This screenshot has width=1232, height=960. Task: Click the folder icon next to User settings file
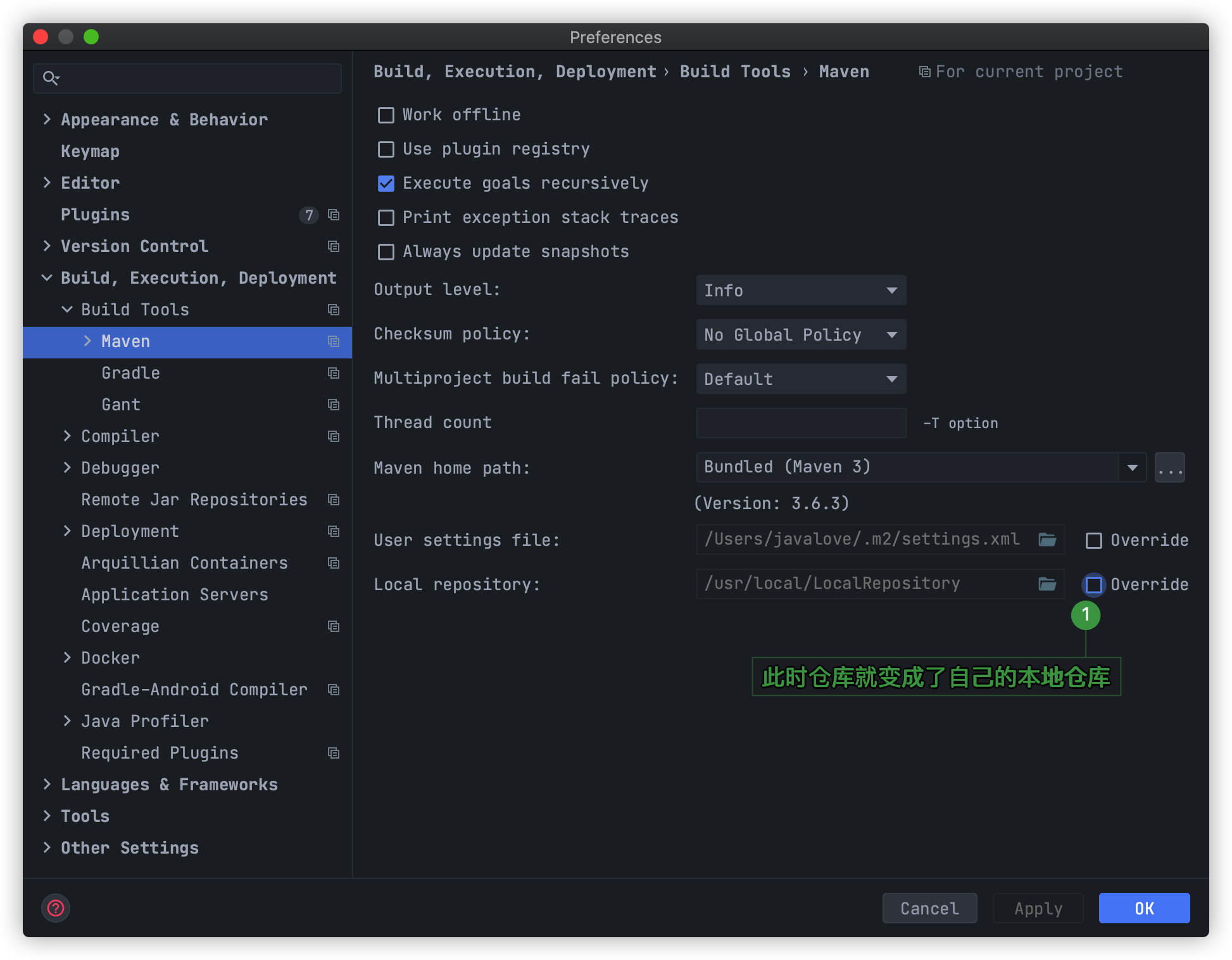(x=1047, y=540)
